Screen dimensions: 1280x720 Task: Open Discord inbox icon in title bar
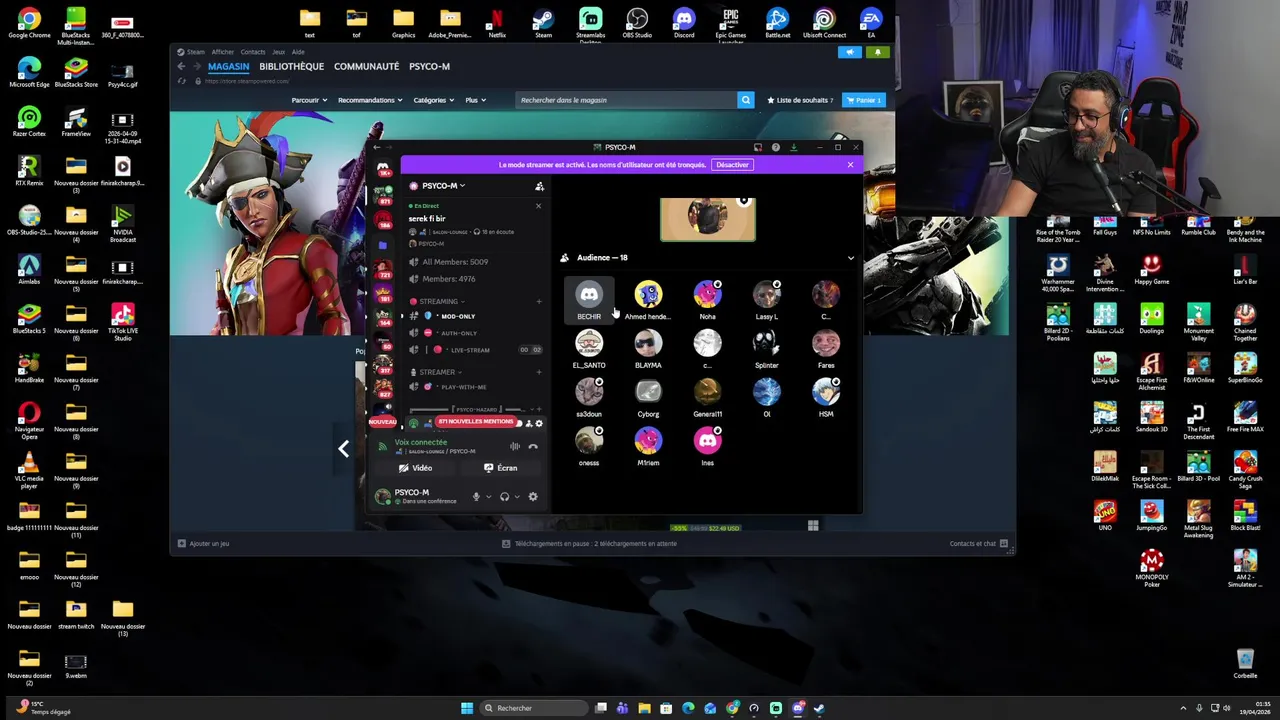(x=758, y=148)
